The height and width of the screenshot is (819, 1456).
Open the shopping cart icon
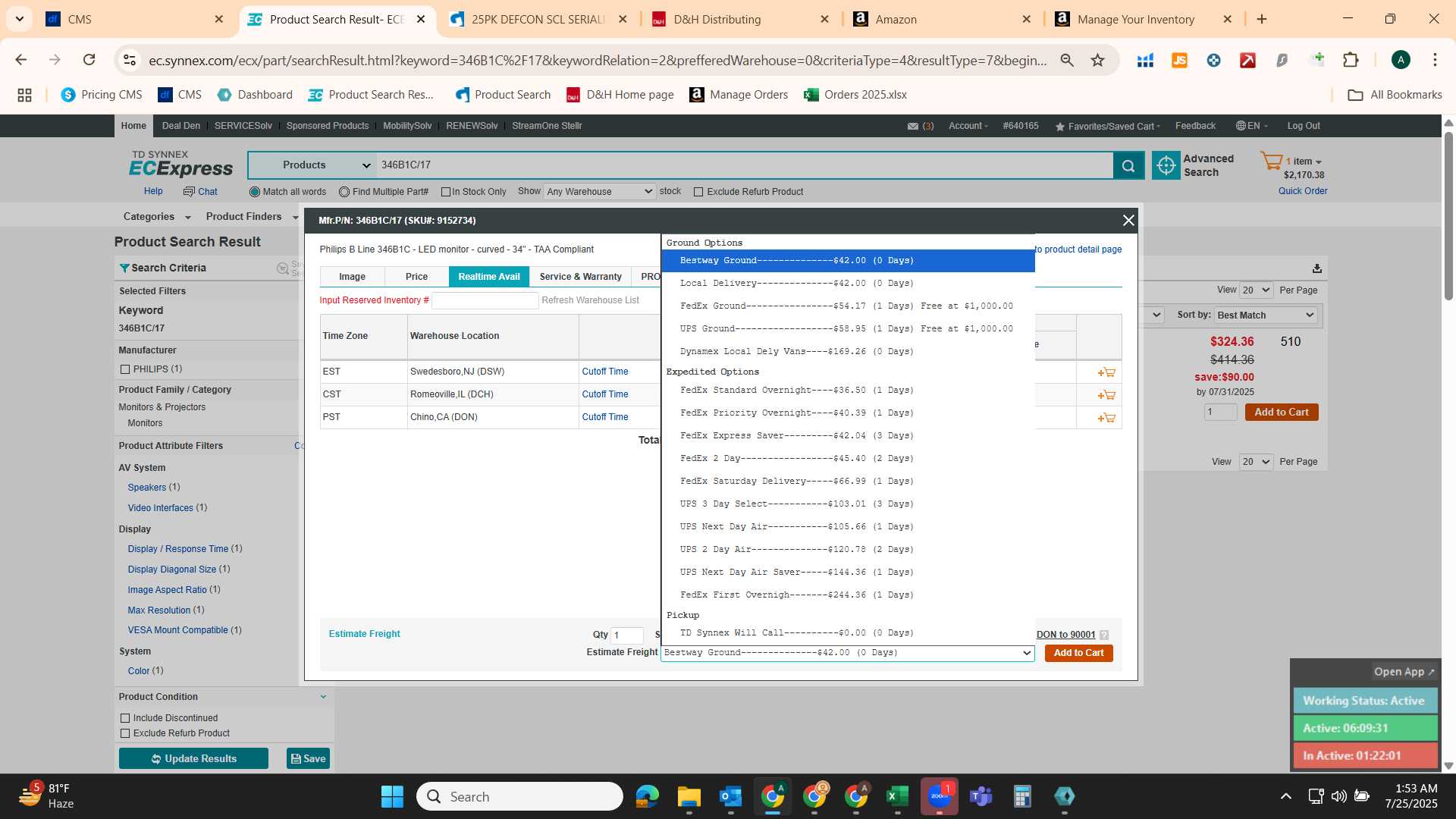click(1271, 161)
